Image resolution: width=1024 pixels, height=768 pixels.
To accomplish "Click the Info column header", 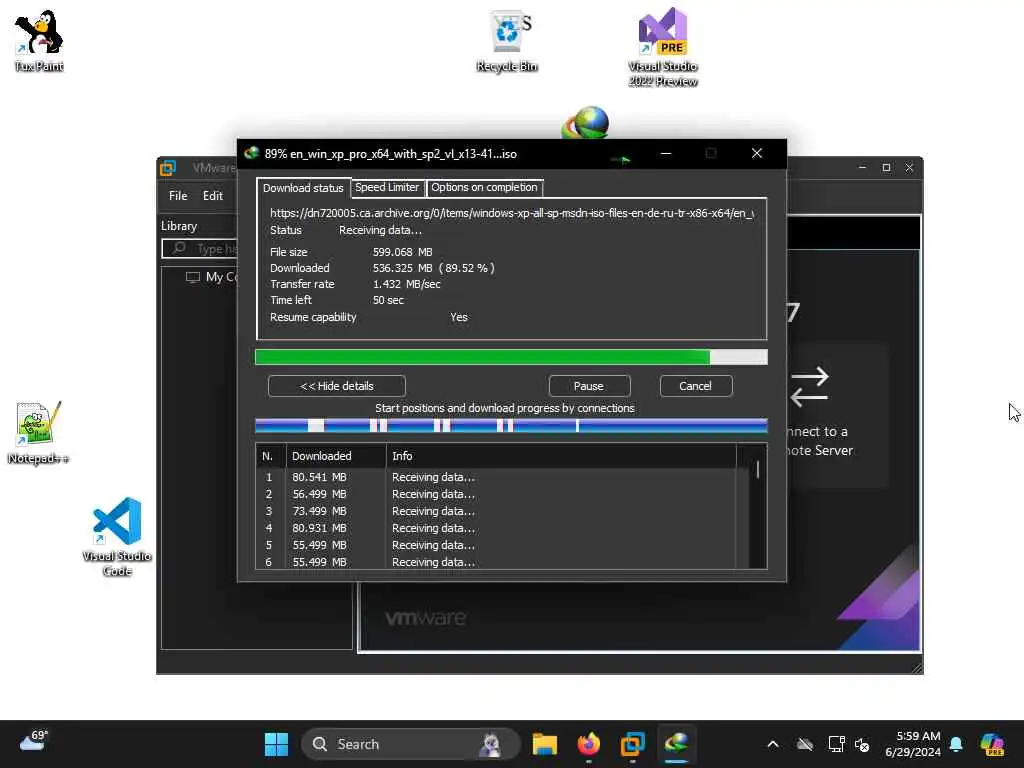I will [x=561, y=456].
